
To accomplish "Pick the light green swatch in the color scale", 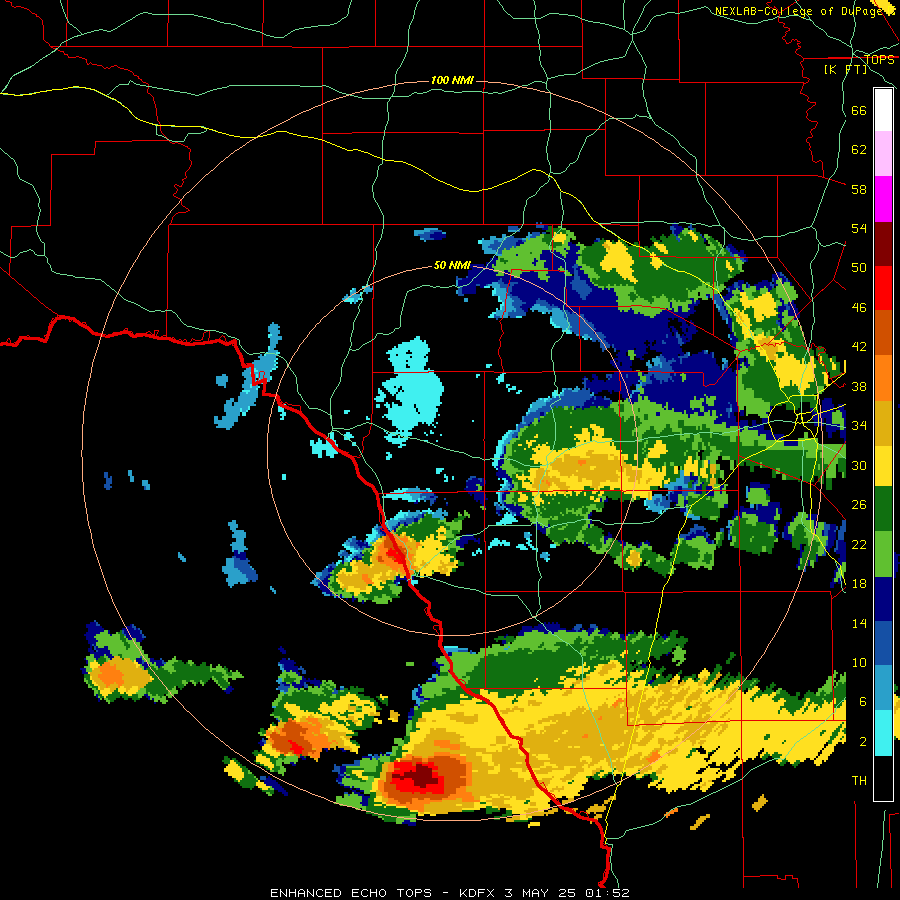I will (883, 554).
